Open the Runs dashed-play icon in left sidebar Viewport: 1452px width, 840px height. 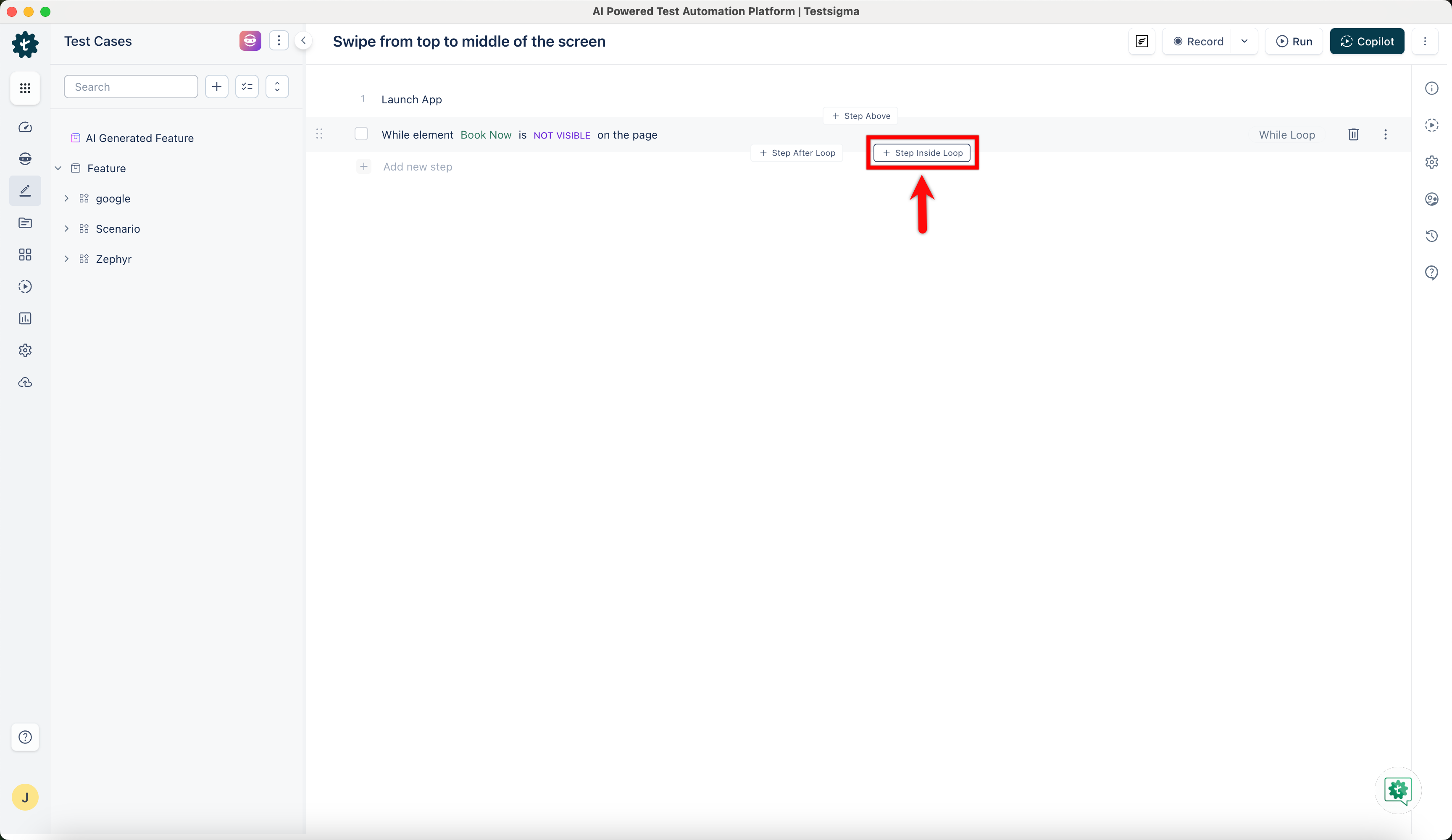pyautogui.click(x=25, y=286)
